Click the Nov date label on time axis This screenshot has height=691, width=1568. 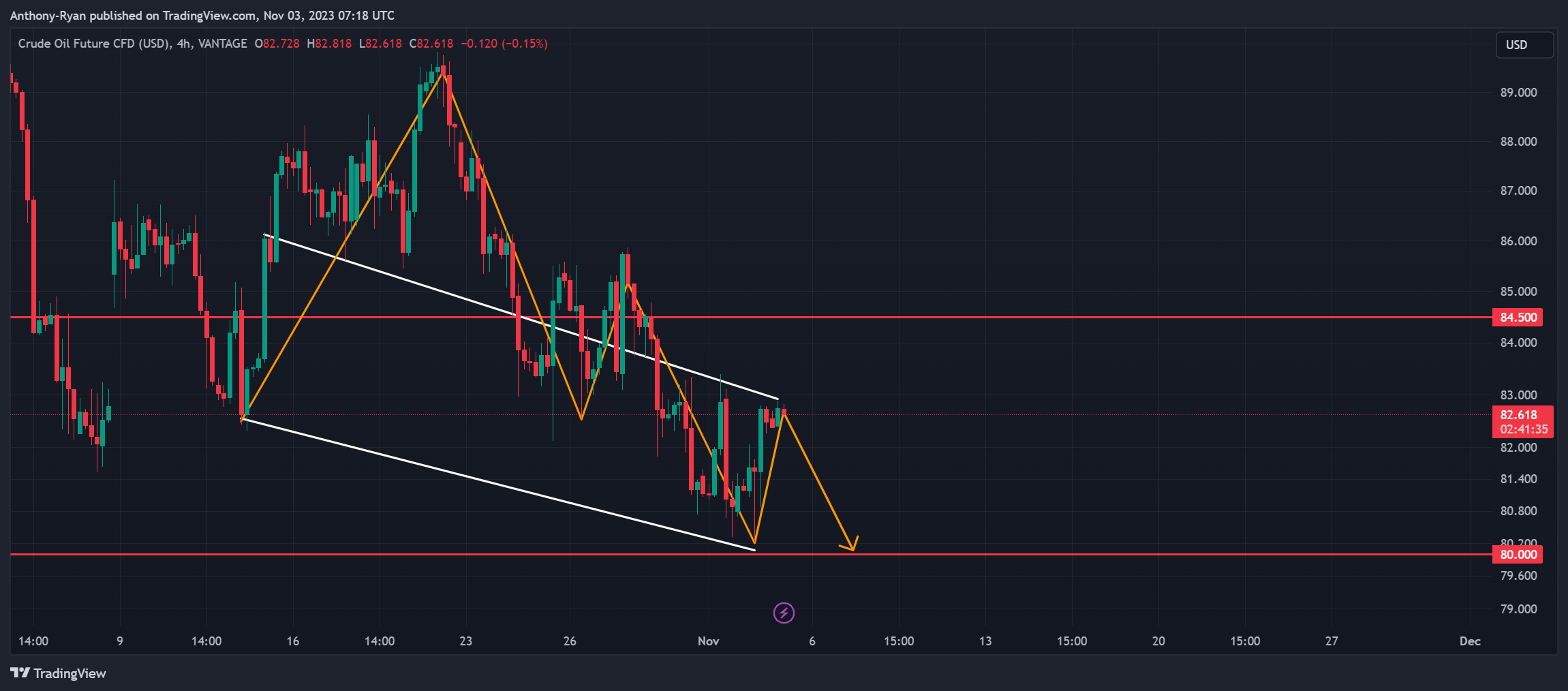point(709,641)
